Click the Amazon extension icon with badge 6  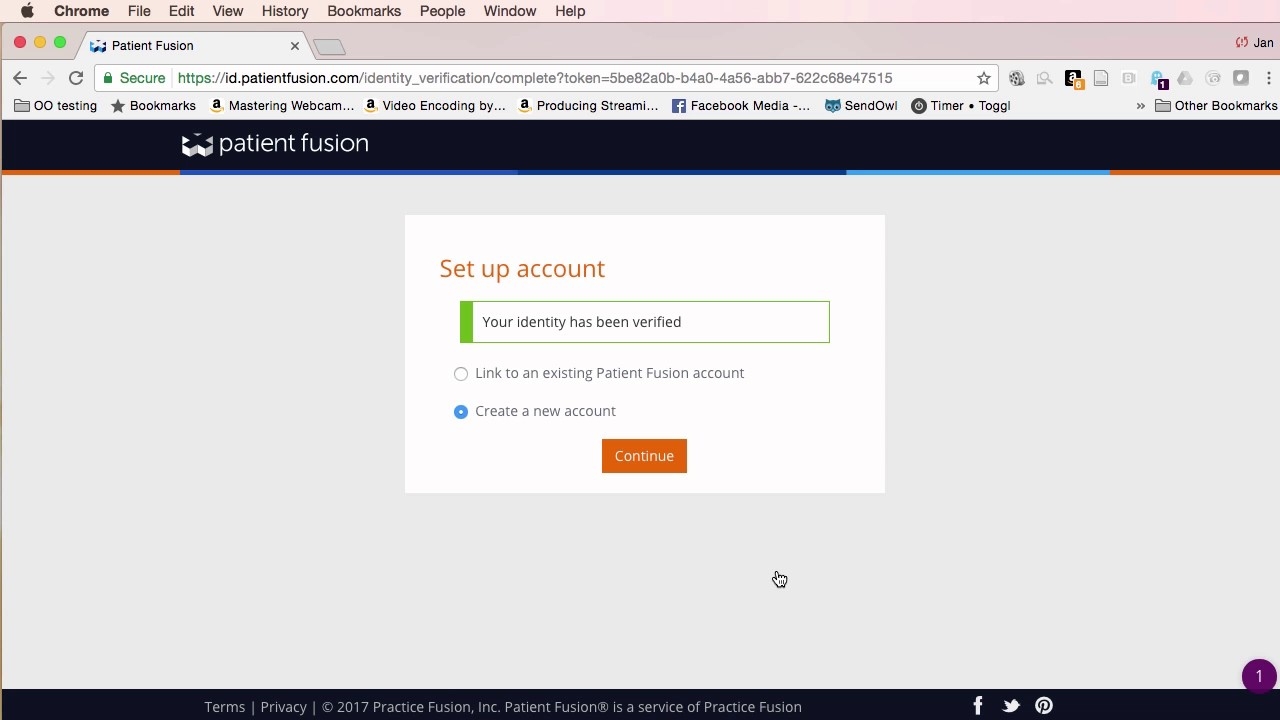pos(1072,77)
